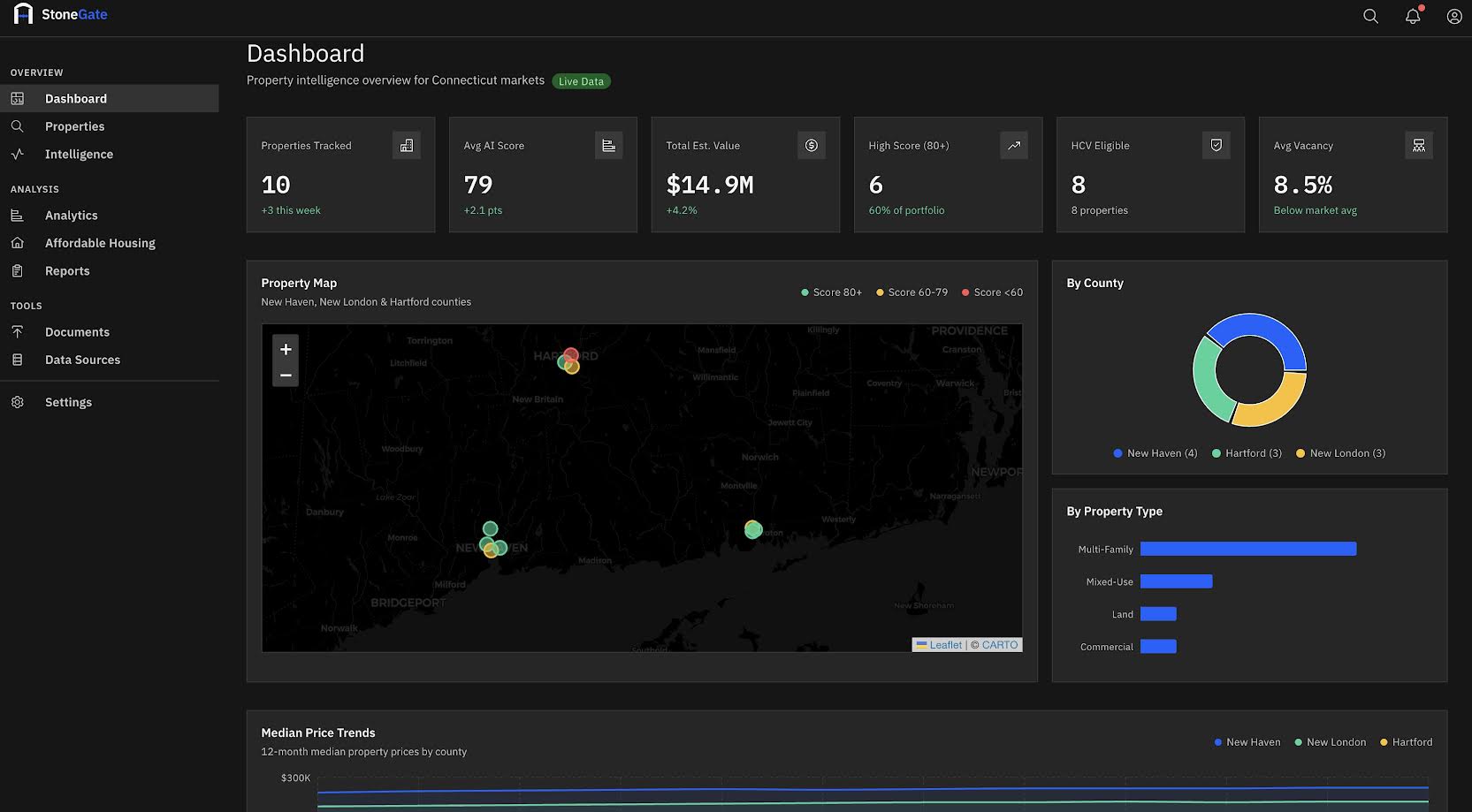
Task: Click the green marker near Groton
Action: pos(753,529)
